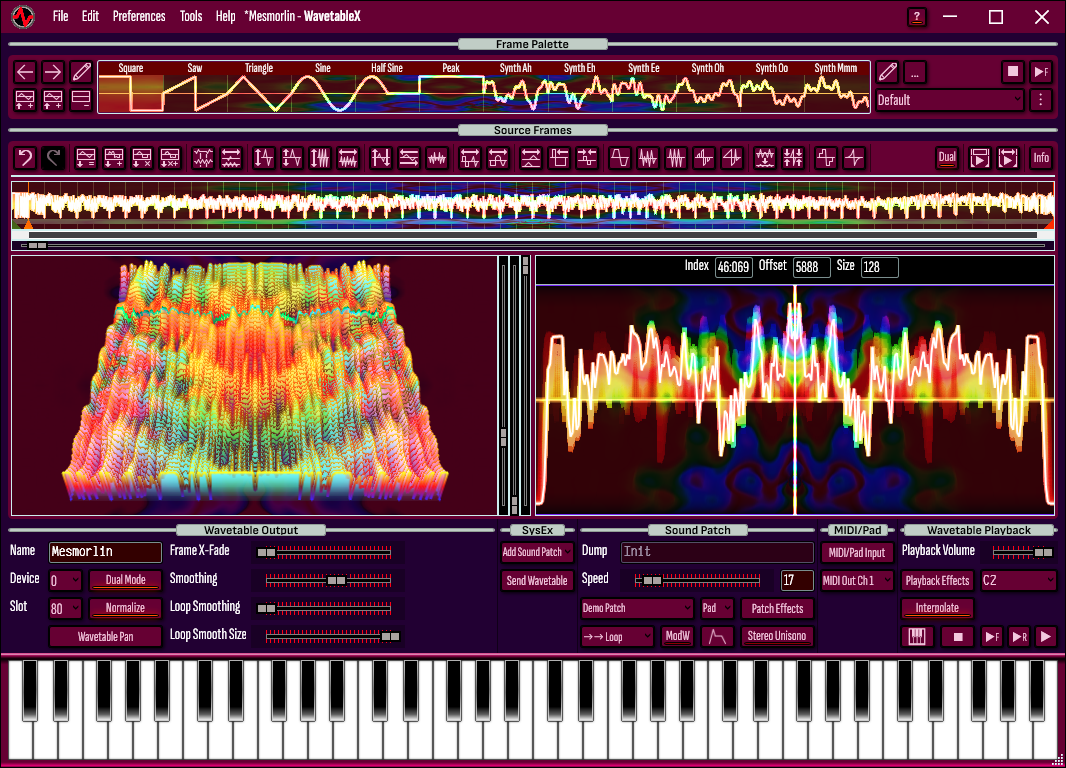Open the three-dot options menu beside Default
Screen dimensions: 1066x768
click(1040, 100)
